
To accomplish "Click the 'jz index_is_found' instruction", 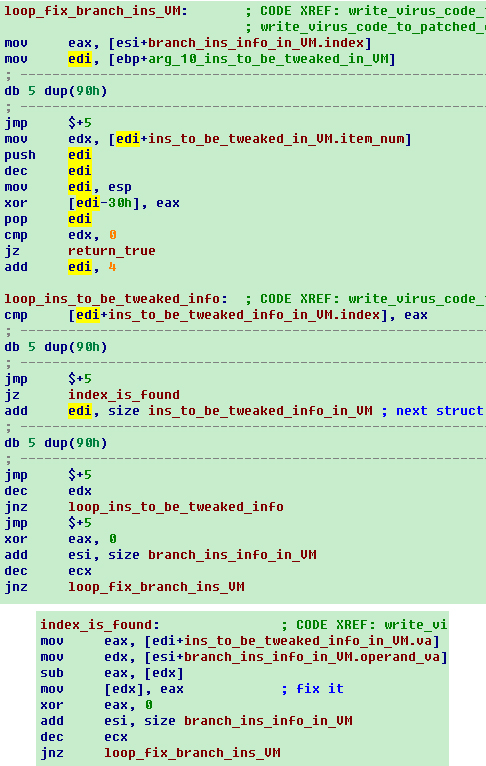I will [92, 395].
